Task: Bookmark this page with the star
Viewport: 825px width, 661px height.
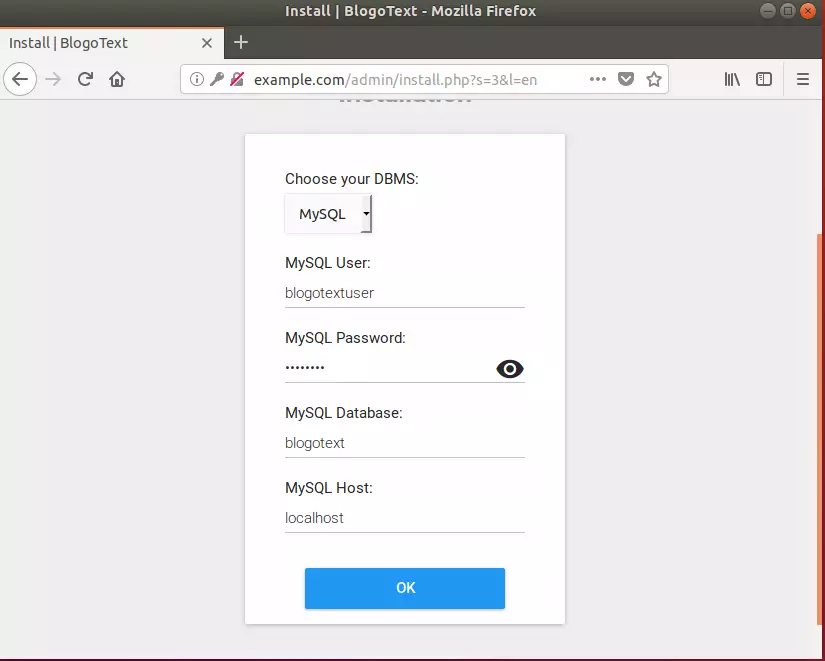Action: click(x=654, y=79)
